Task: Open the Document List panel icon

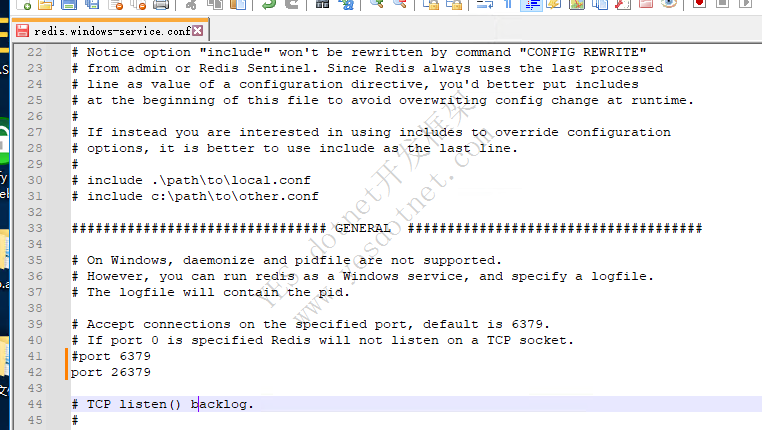Action: point(600,4)
